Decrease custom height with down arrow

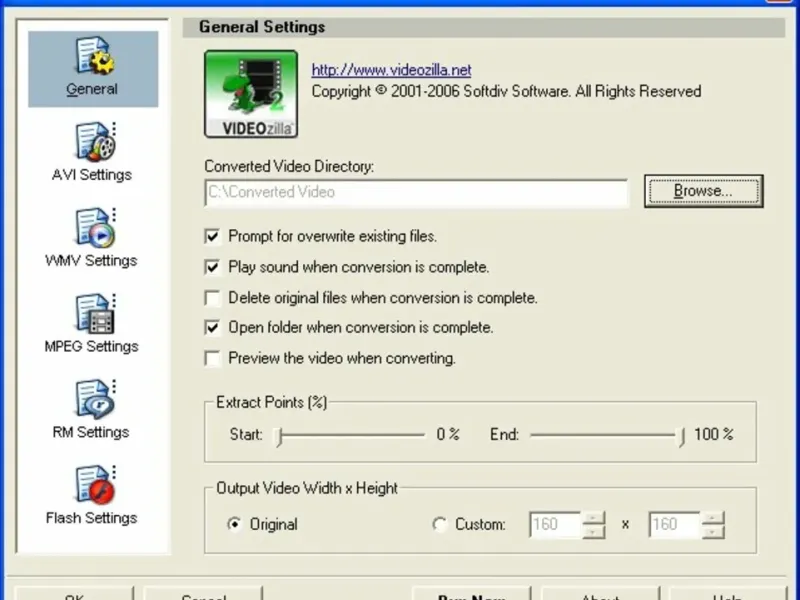pyautogui.click(x=712, y=532)
